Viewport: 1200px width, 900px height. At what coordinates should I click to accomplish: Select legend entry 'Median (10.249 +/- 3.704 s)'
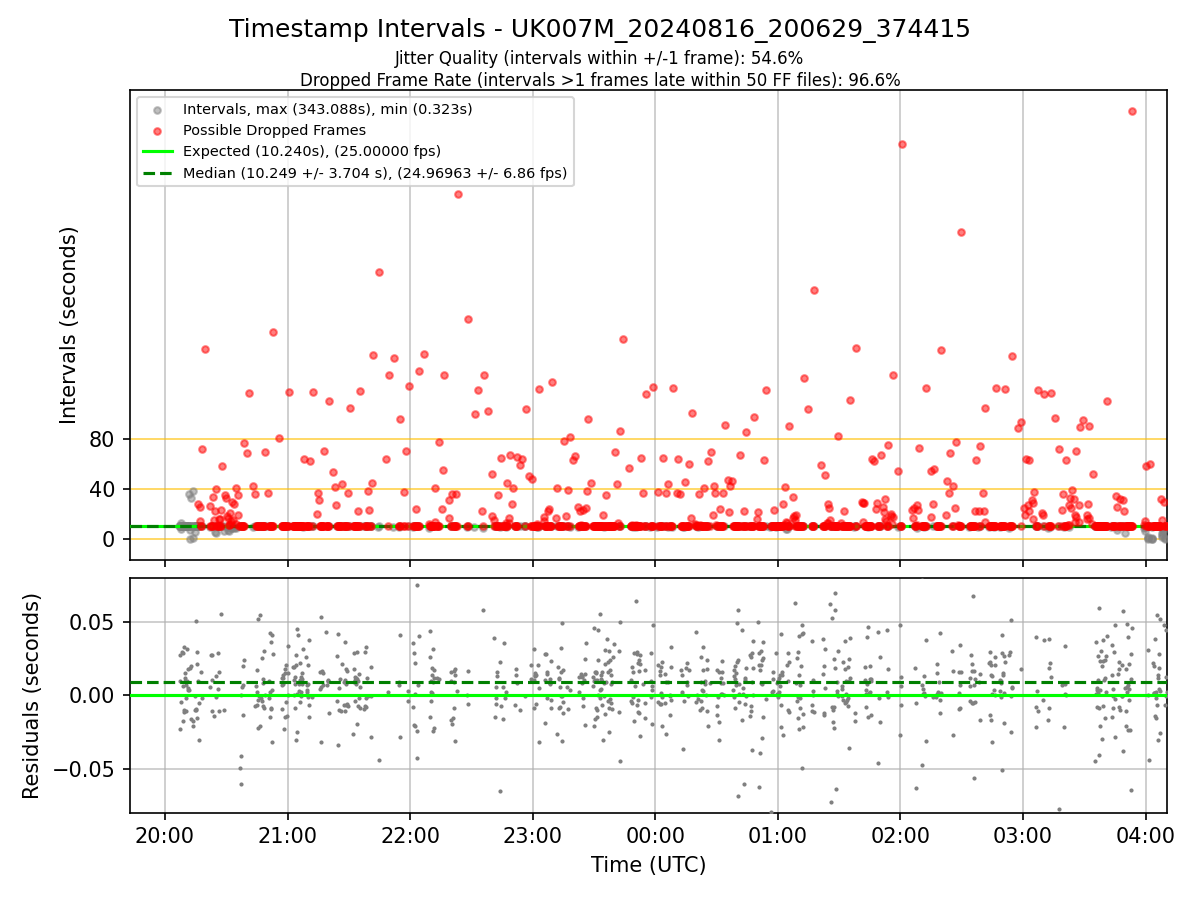pyautogui.click(x=375, y=174)
